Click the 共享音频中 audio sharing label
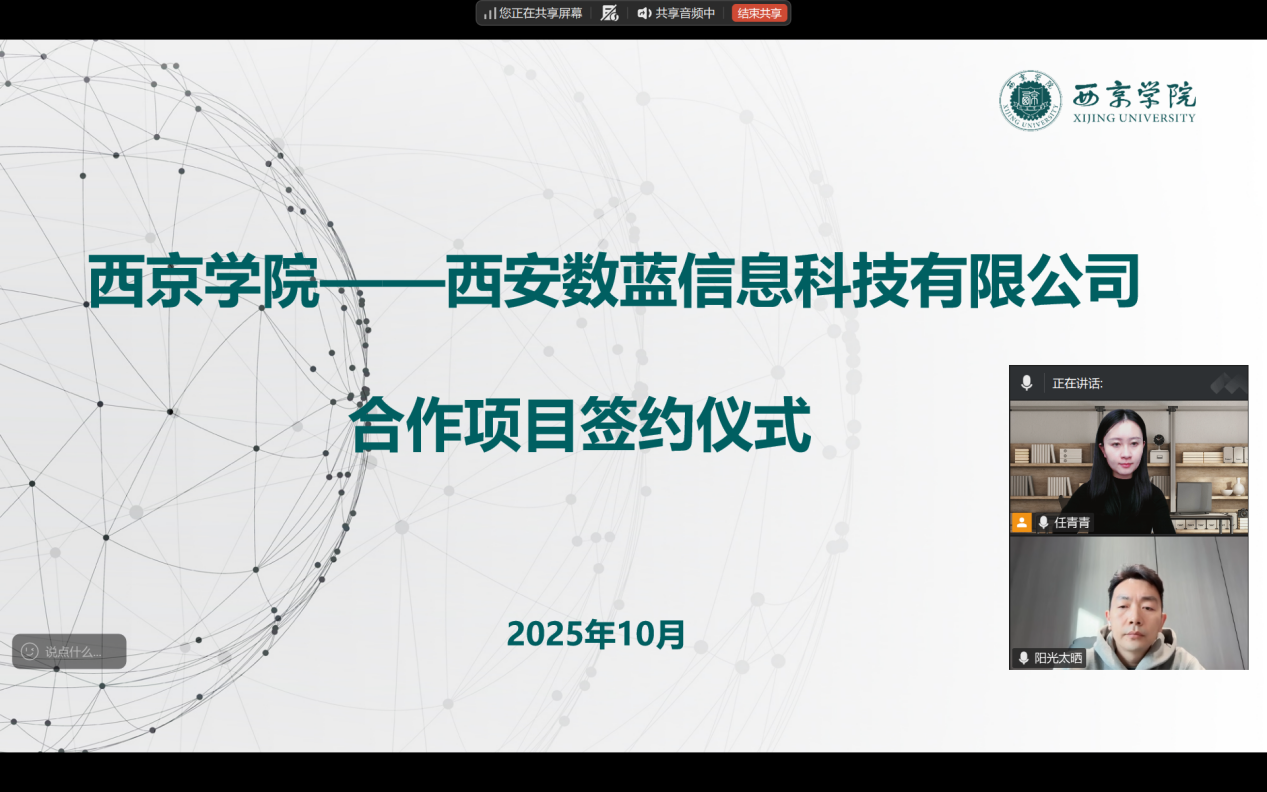Viewport: 1267px width, 792px height. coord(685,13)
